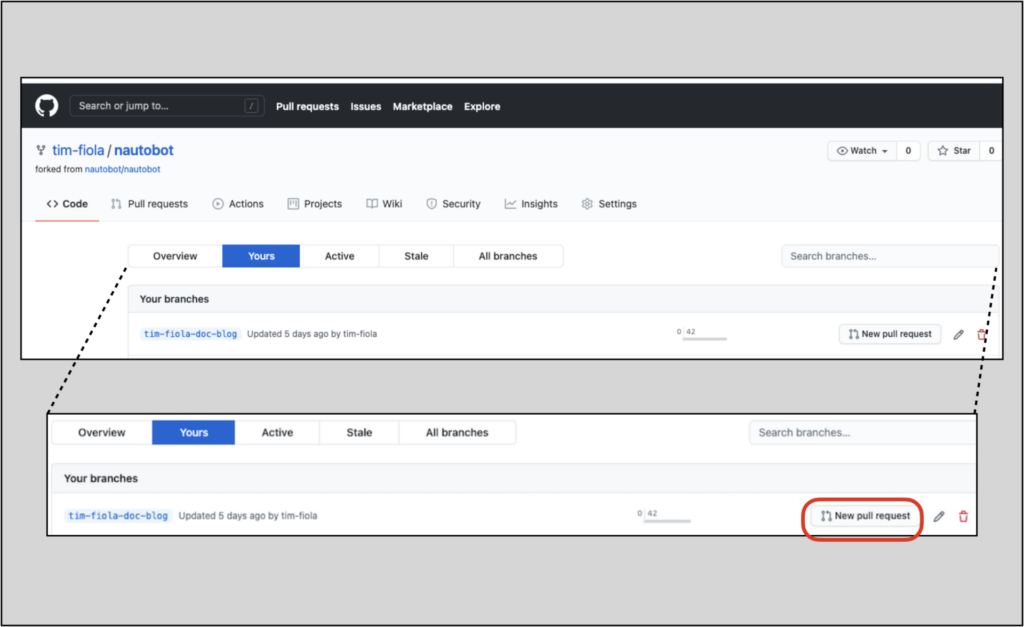
Task: Click the watchers count next to Watch
Action: point(908,151)
